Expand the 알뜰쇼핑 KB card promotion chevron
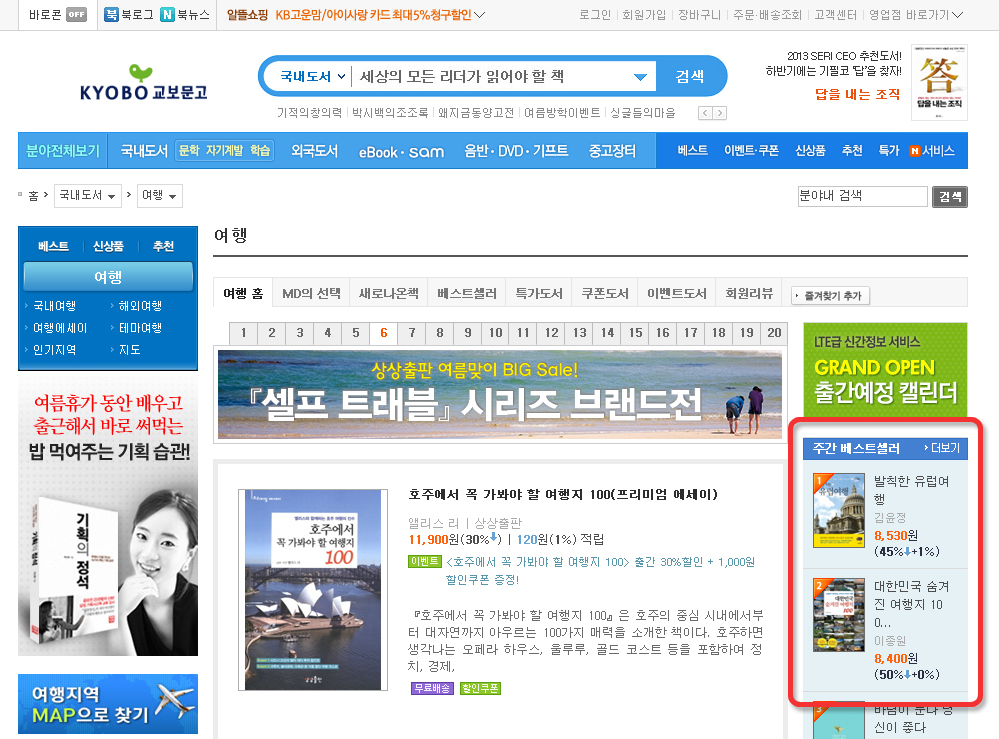 click(x=480, y=15)
